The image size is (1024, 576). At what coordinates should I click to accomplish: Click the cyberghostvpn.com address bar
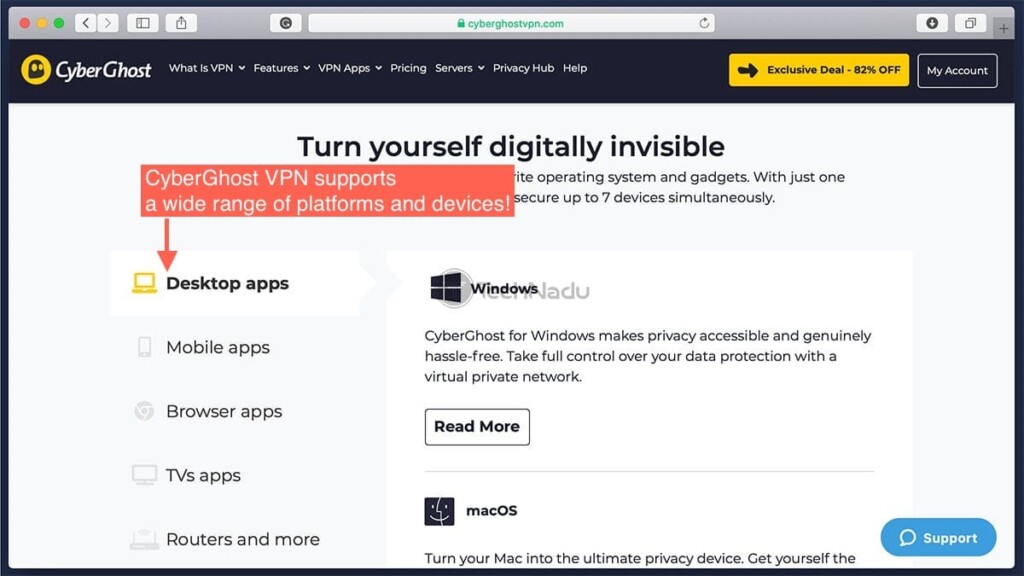point(511,24)
